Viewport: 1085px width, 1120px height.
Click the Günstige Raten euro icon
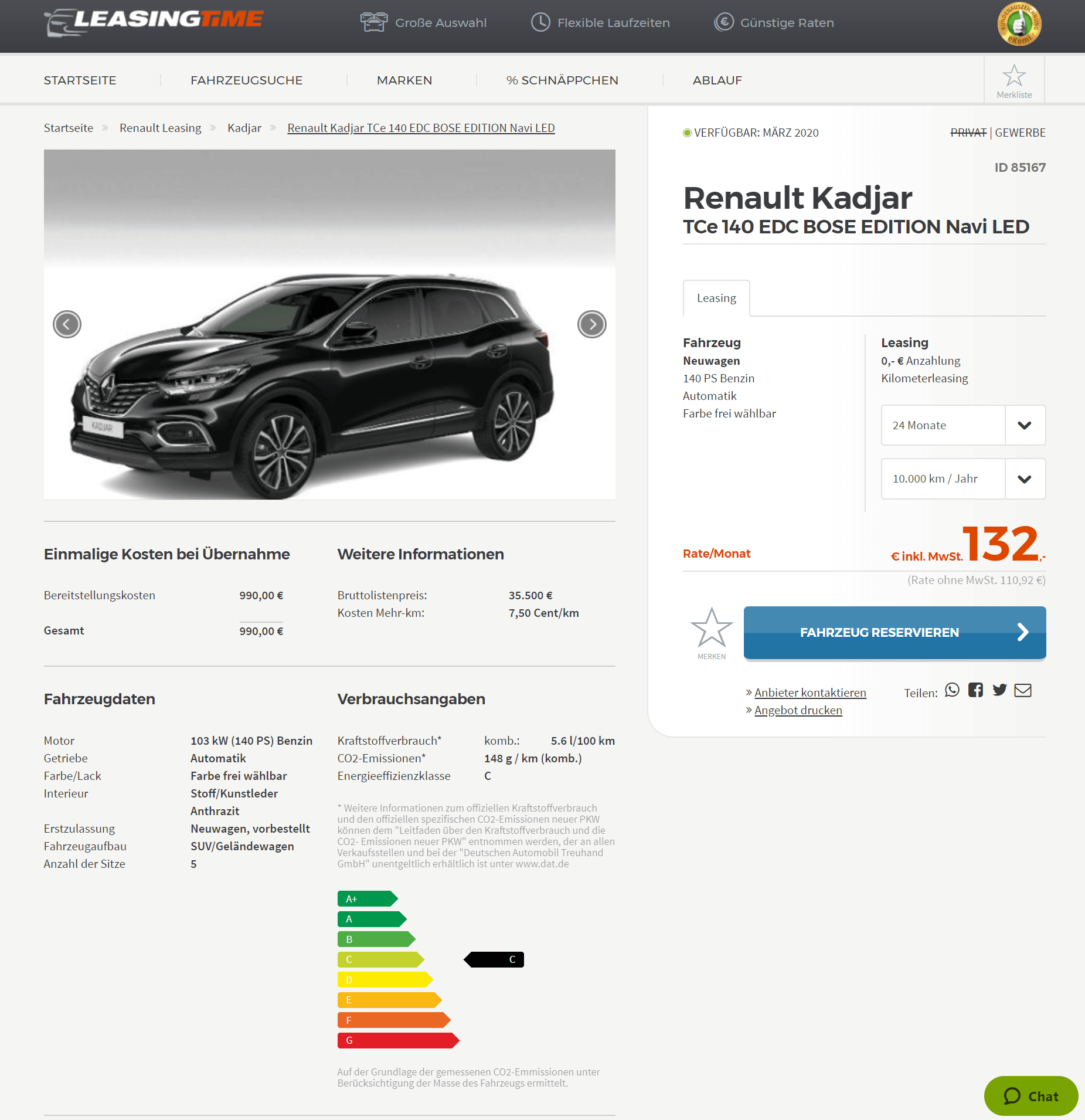(x=724, y=22)
